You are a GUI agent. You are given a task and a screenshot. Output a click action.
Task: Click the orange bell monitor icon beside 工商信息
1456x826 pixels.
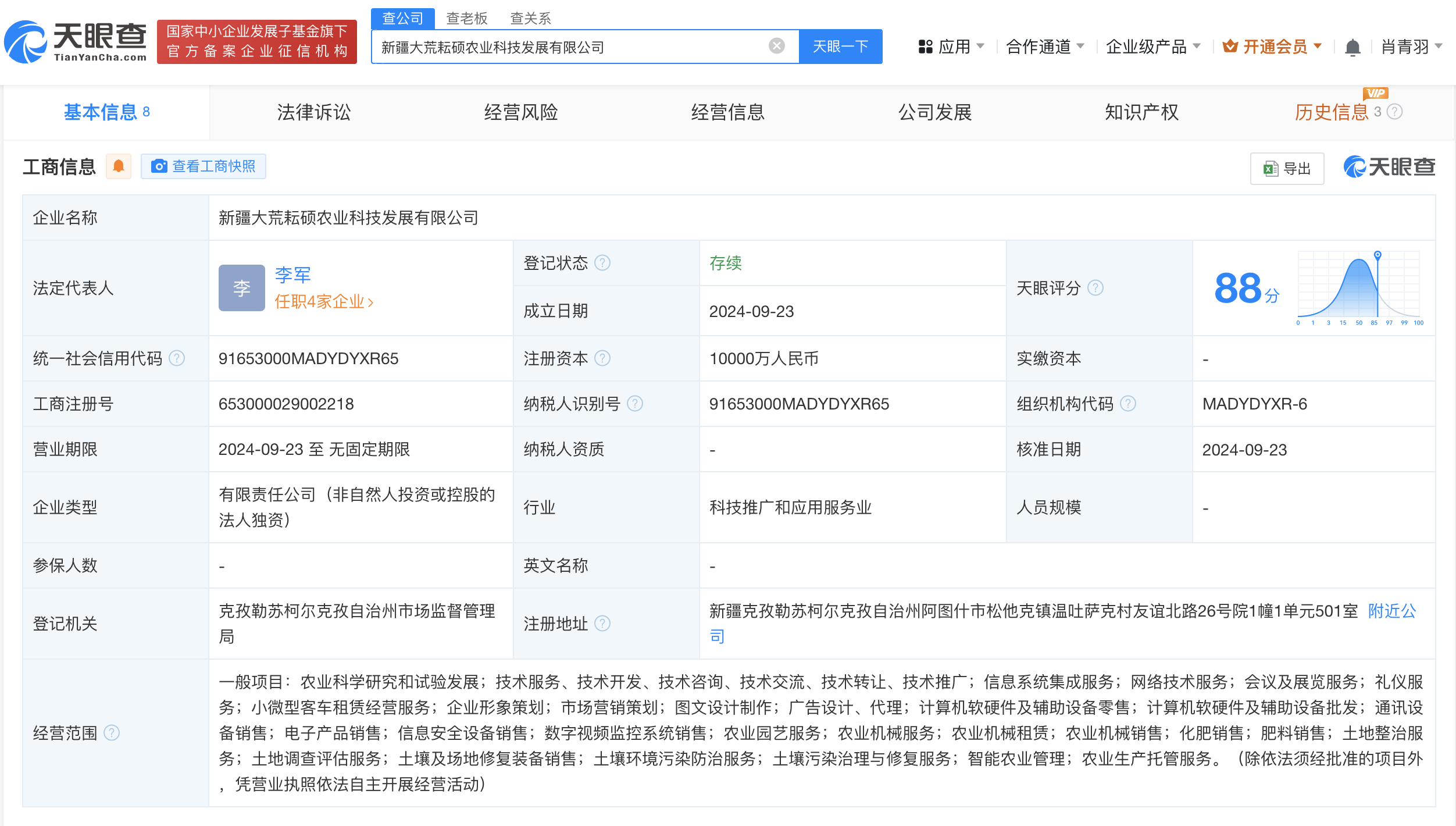[x=119, y=166]
